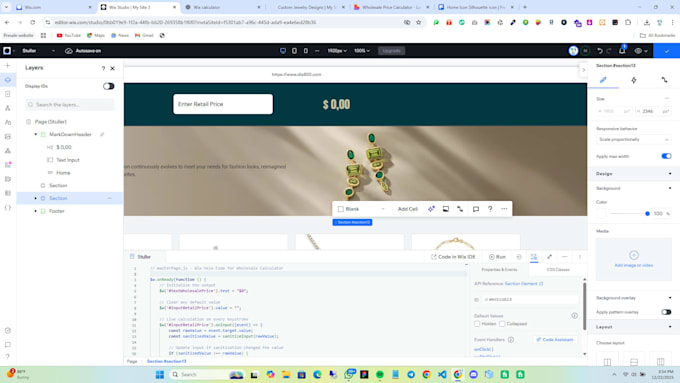This screenshot has height=383, width=680.
Task: Adjust the color opacity slider handle
Action: [x=647, y=213]
